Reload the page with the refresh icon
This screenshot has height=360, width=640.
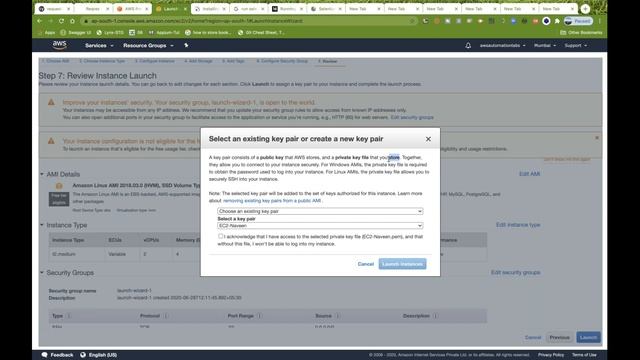[x=61, y=21]
